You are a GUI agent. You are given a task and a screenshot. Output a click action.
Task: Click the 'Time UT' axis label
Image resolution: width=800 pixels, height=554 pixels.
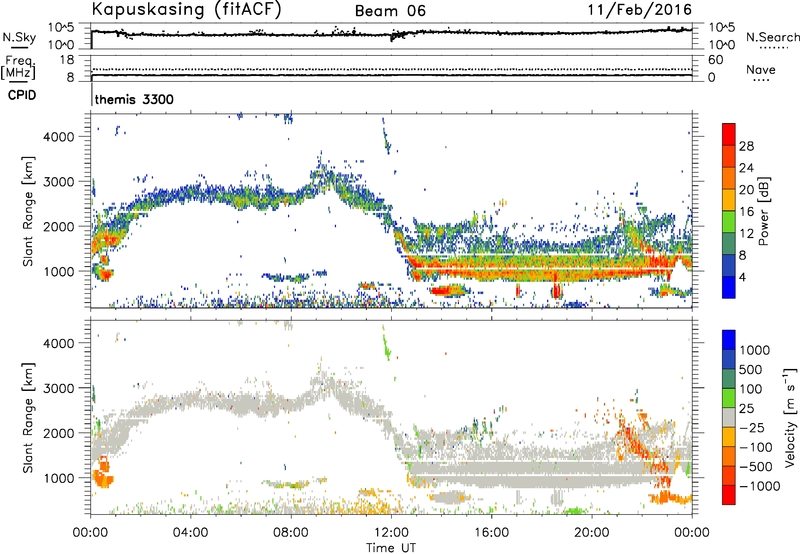tap(391, 547)
